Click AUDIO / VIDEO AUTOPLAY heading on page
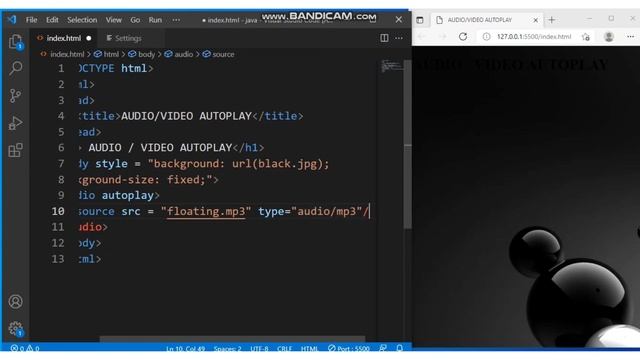 coord(511,64)
